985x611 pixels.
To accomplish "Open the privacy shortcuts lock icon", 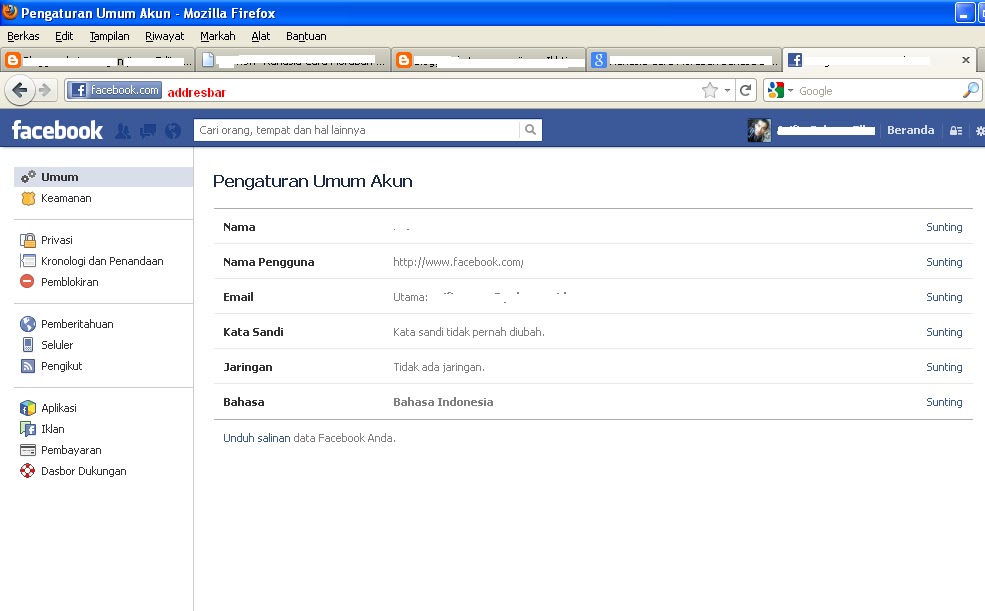I will click(955, 131).
